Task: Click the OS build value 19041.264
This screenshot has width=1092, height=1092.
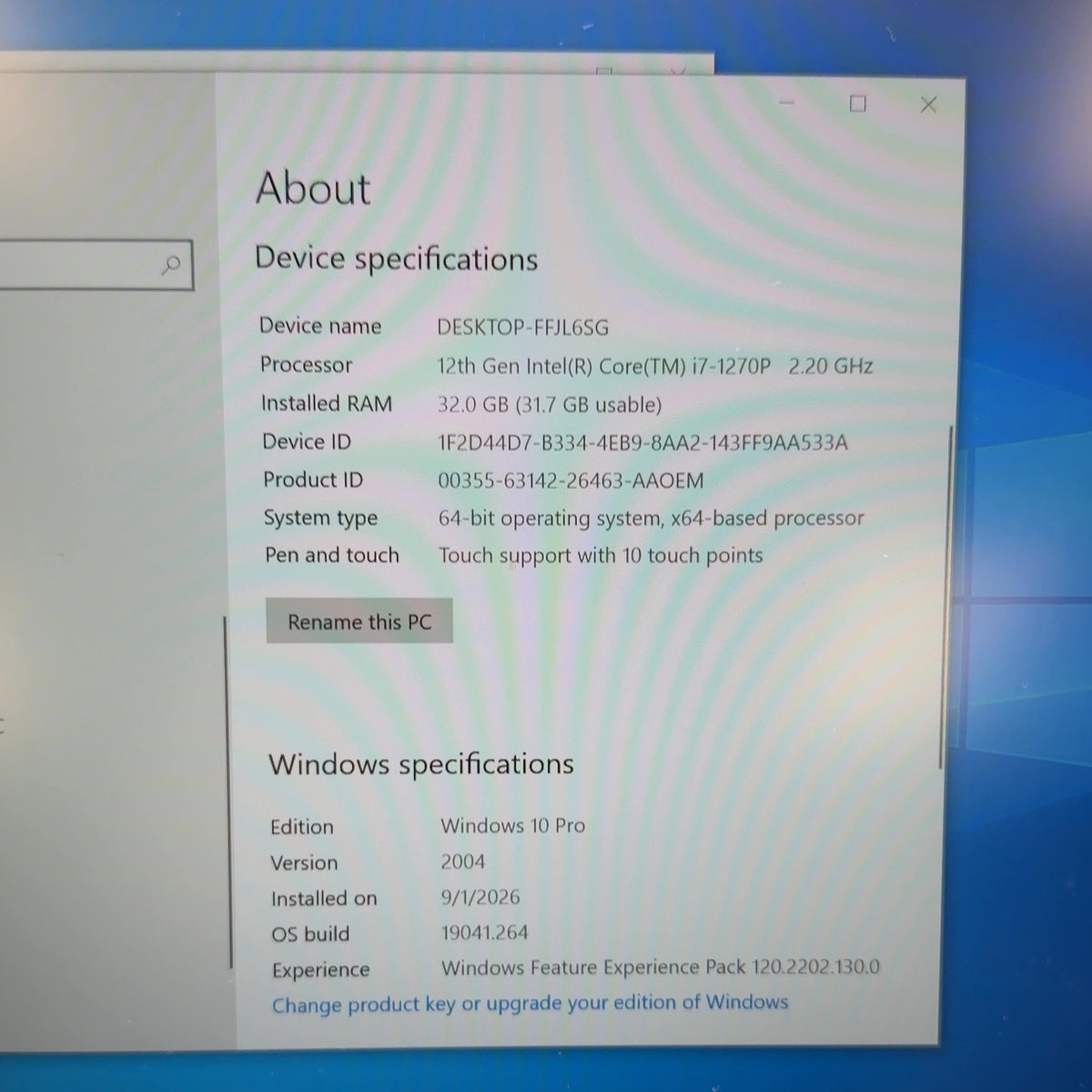Action: point(485,933)
